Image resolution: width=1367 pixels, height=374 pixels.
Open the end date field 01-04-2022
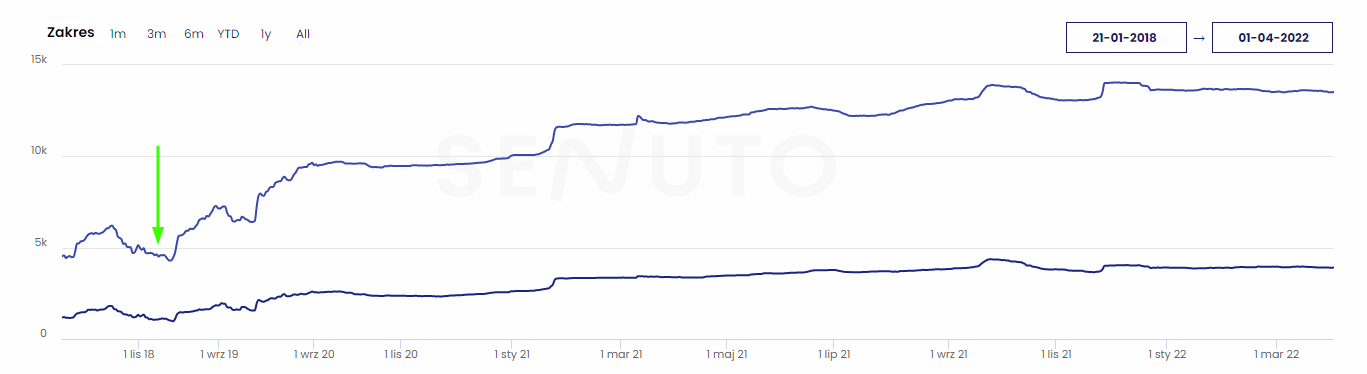1271,37
